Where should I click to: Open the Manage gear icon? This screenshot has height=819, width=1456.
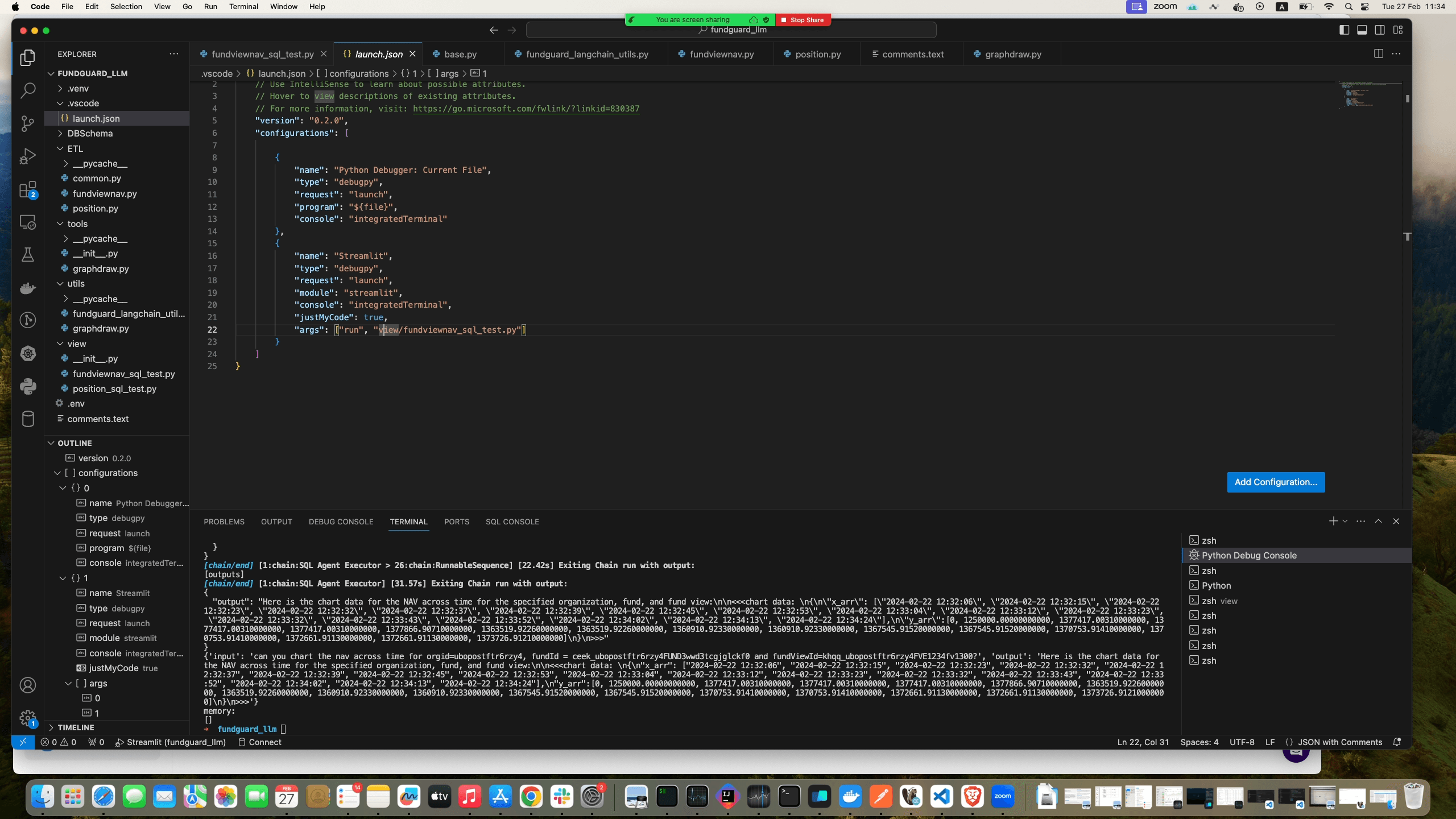click(x=27, y=718)
